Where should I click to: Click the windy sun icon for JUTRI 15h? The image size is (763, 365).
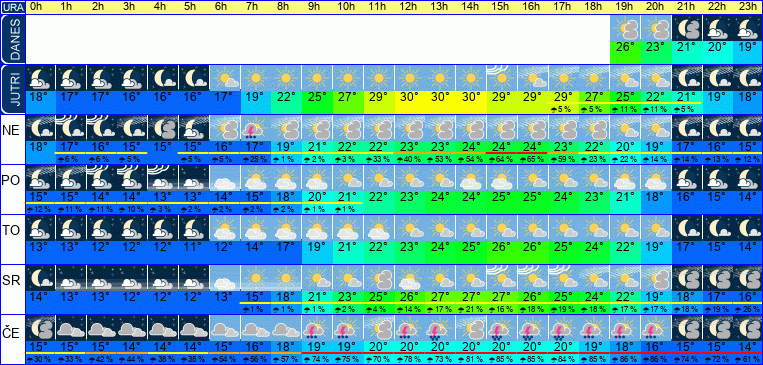point(502,78)
